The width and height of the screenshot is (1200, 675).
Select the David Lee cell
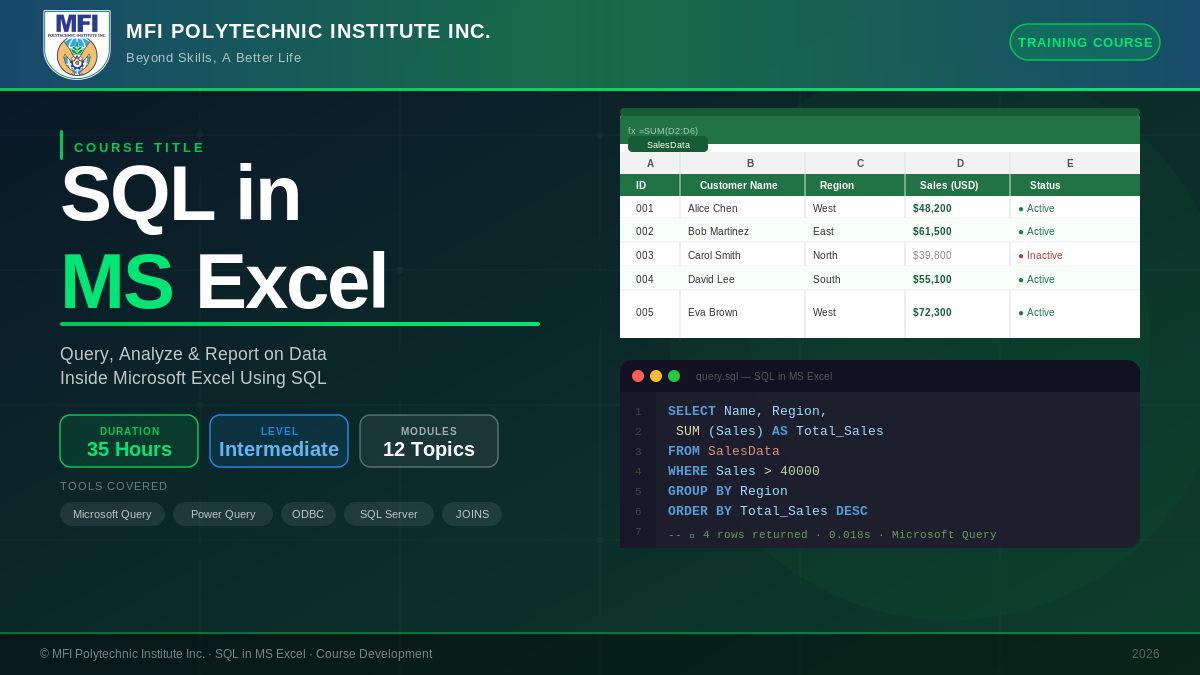(x=742, y=279)
